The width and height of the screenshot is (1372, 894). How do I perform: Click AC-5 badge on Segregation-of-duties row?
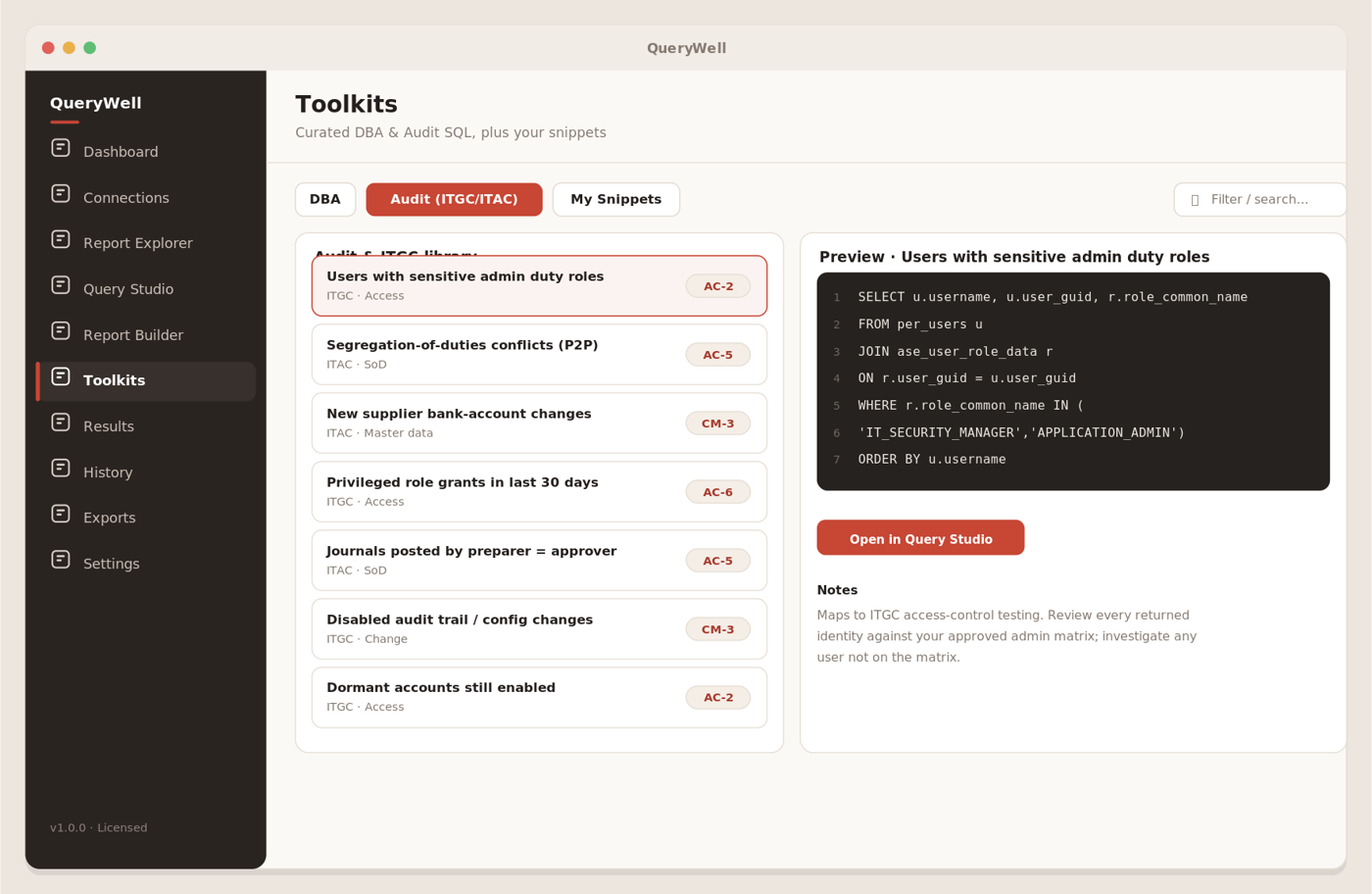718,355
